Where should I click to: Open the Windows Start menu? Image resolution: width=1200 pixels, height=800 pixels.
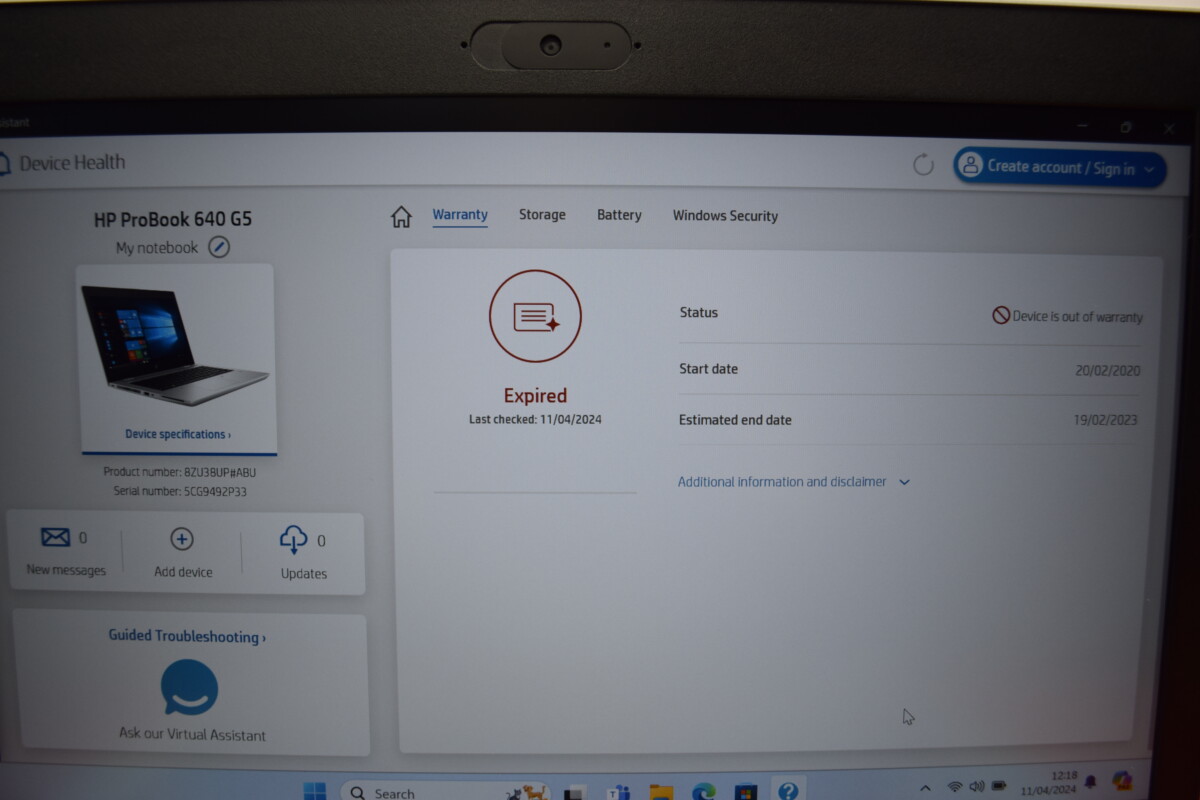314,791
